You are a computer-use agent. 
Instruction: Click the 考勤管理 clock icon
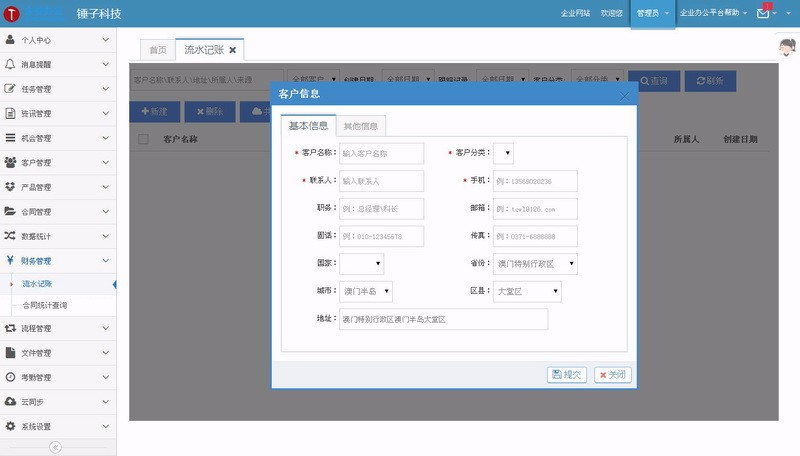pos(10,377)
